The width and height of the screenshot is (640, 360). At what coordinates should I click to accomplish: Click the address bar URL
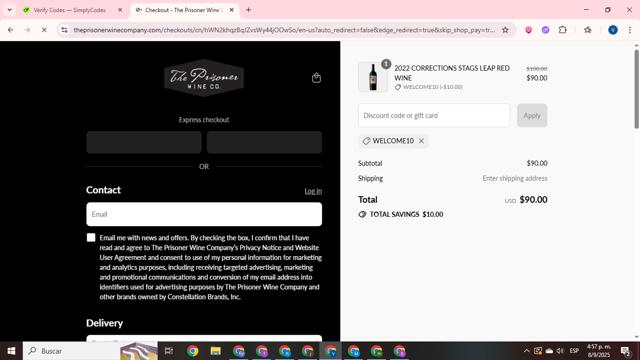[284, 30]
